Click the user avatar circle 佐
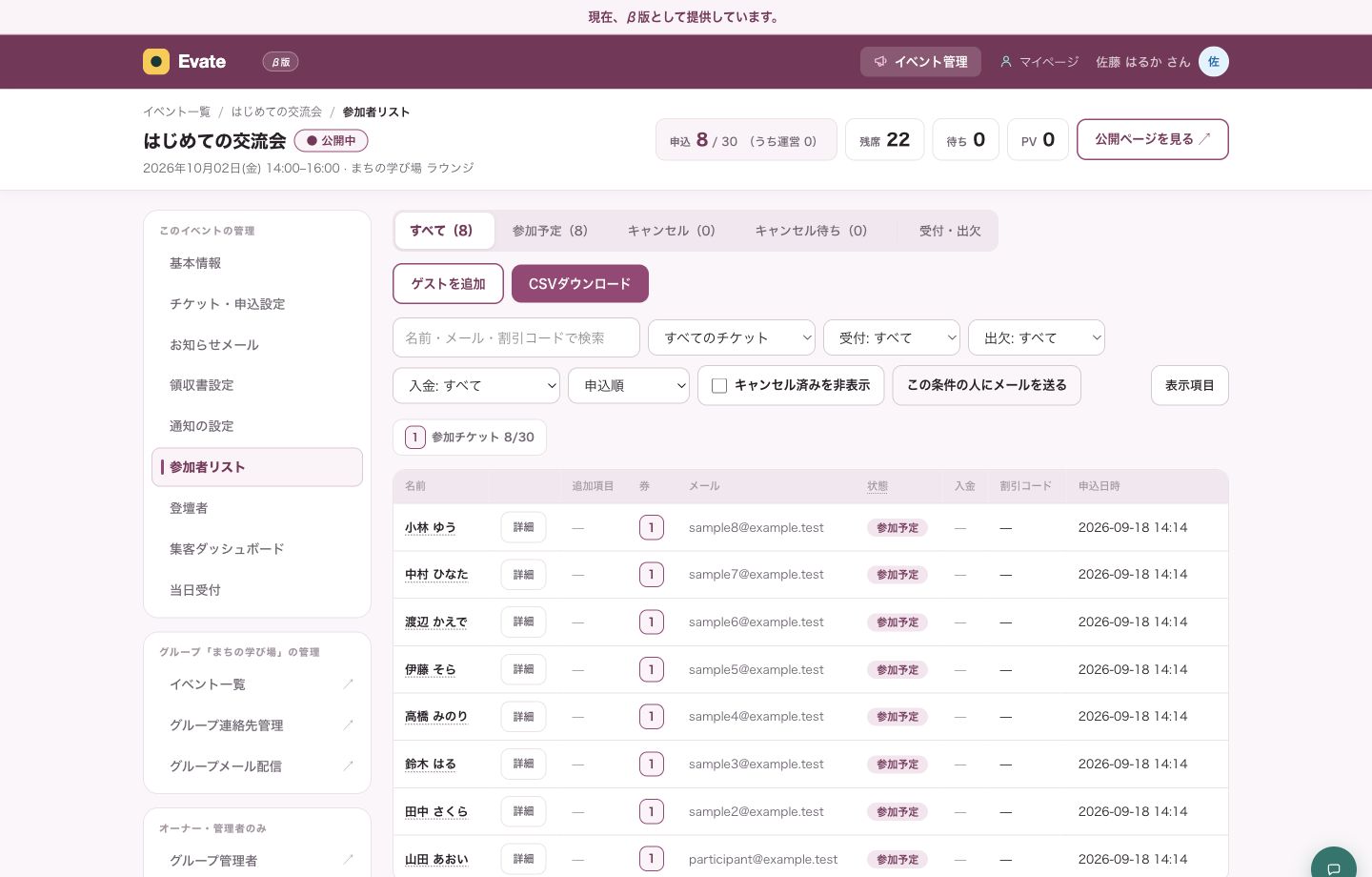This screenshot has width=1372, height=877. [1213, 61]
